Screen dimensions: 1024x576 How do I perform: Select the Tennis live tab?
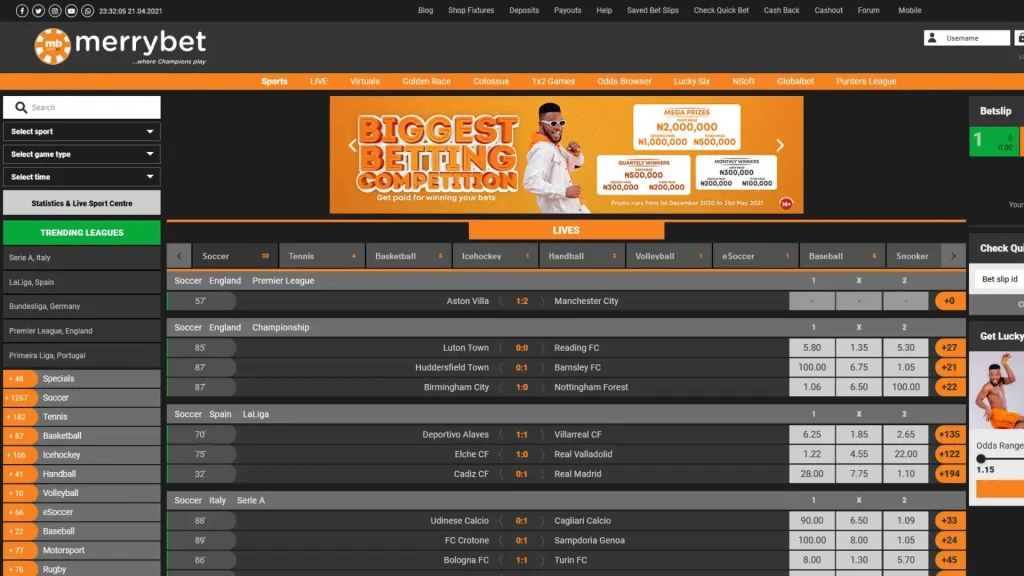pyautogui.click(x=322, y=256)
